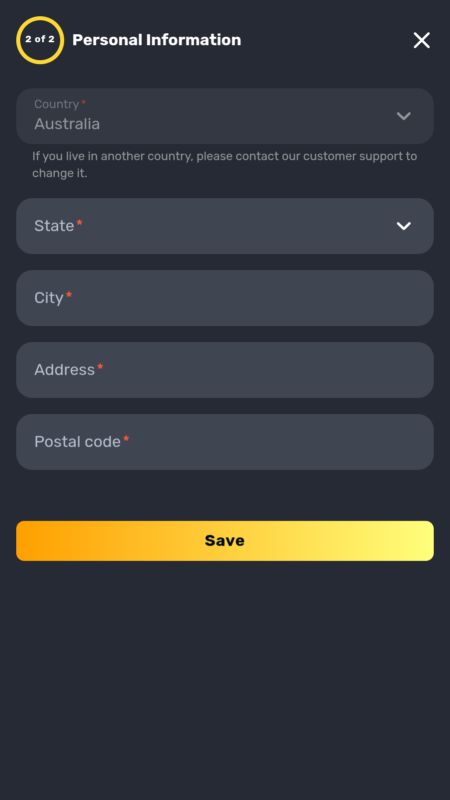The width and height of the screenshot is (450, 800).
Task: Open the State dropdown field
Action: point(225,226)
